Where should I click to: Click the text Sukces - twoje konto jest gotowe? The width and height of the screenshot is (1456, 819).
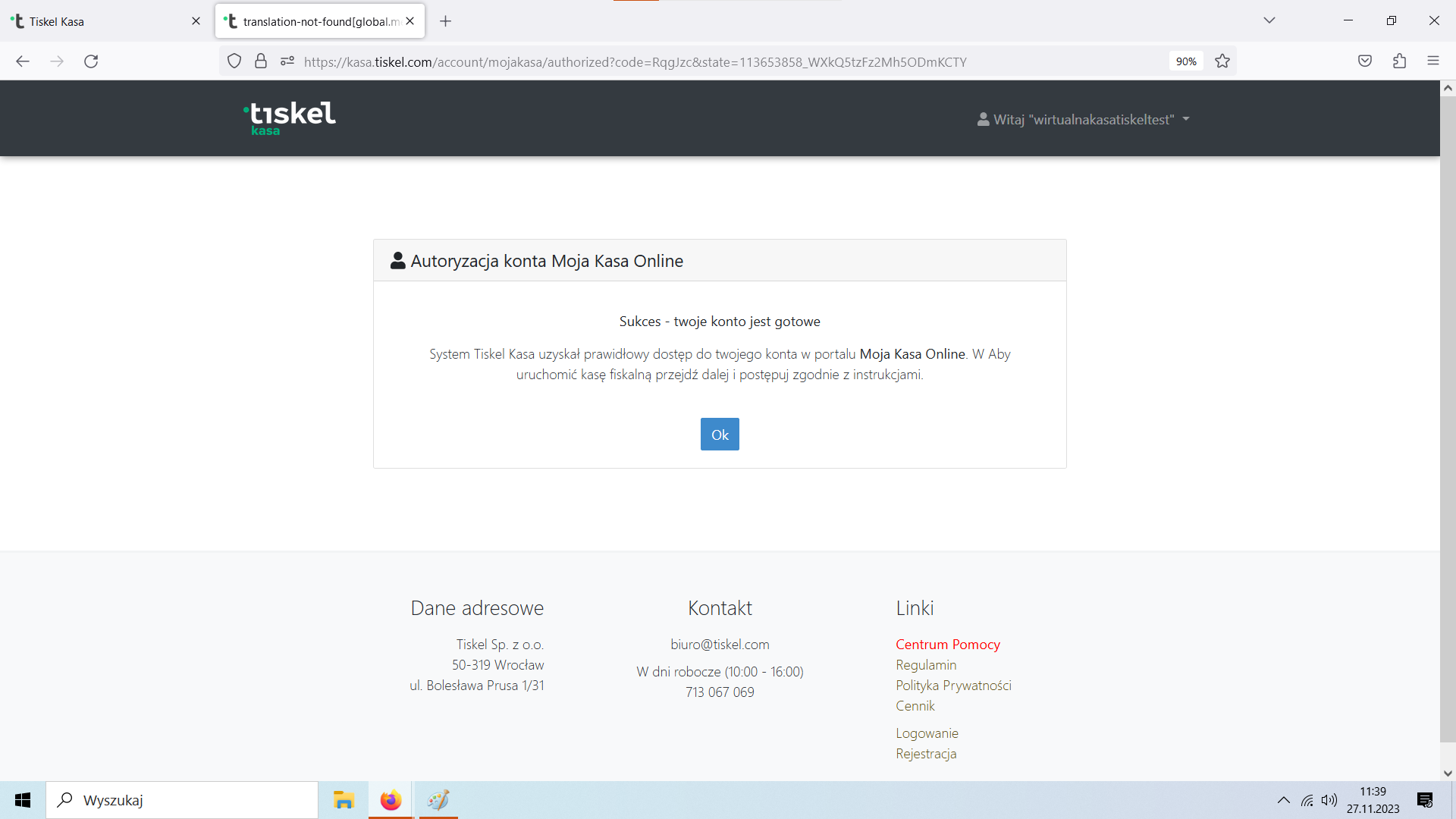click(x=720, y=322)
